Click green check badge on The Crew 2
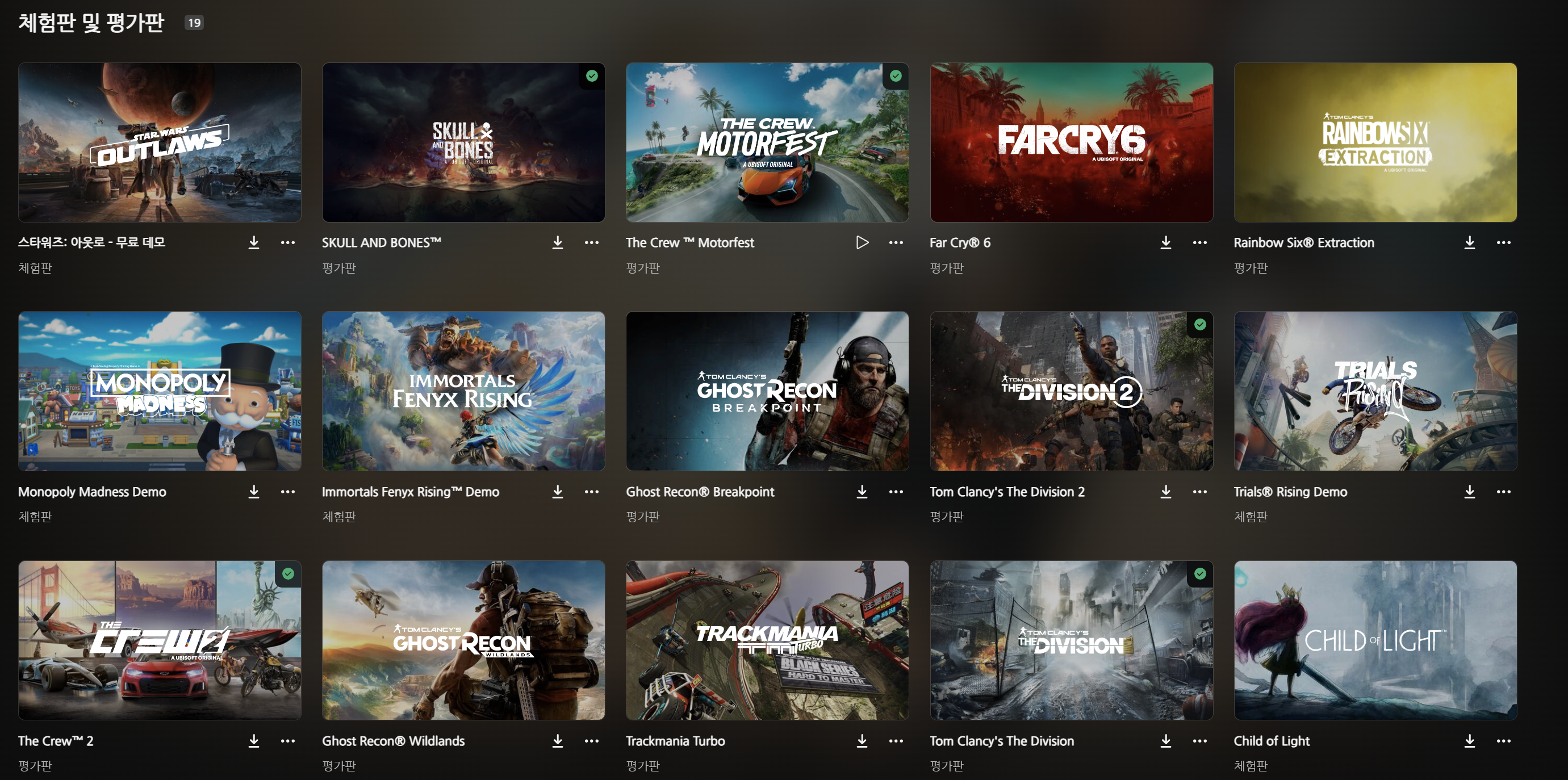Viewport: 1568px width, 780px height. tap(288, 574)
